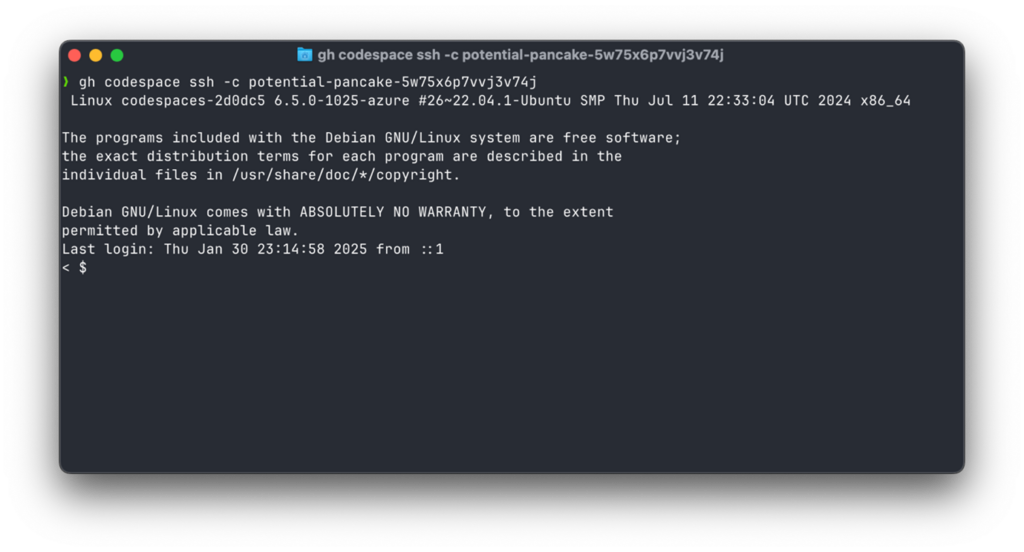This screenshot has height=552, width=1024.
Task: Minimize the window with the yellow button
Action: click(96, 56)
